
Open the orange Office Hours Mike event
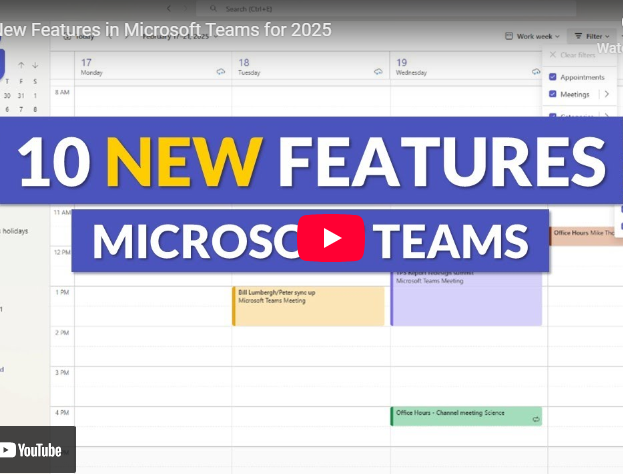pyautogui.click(x=584, y=236)
